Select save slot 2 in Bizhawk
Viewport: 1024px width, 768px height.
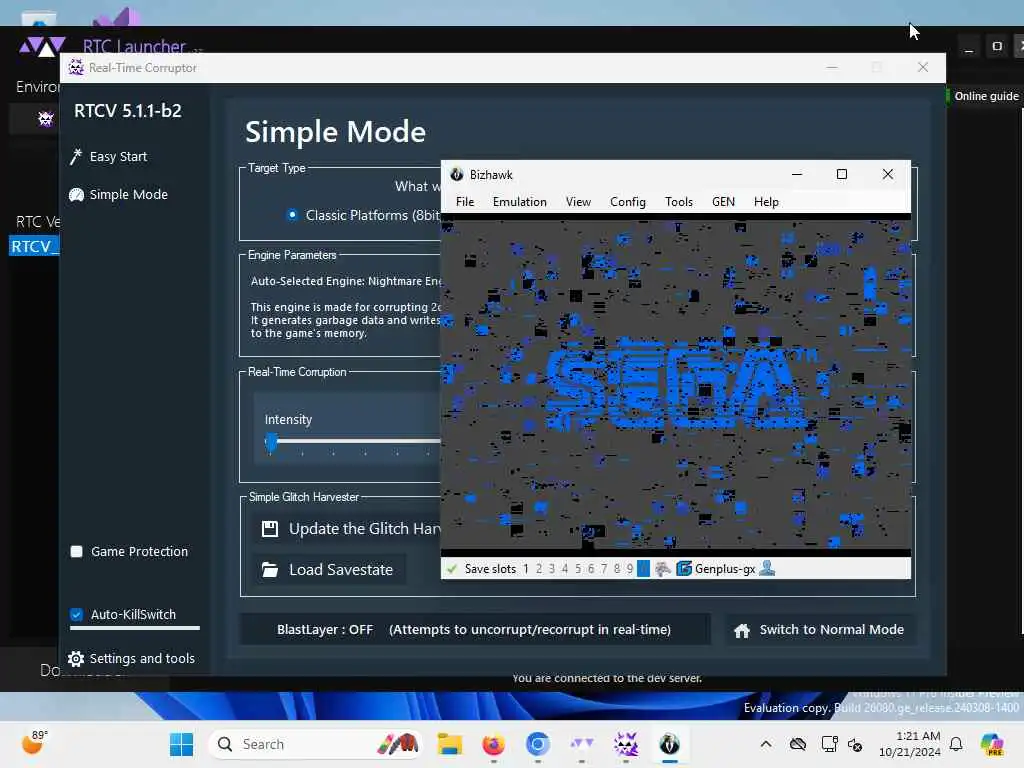(539, 569)
